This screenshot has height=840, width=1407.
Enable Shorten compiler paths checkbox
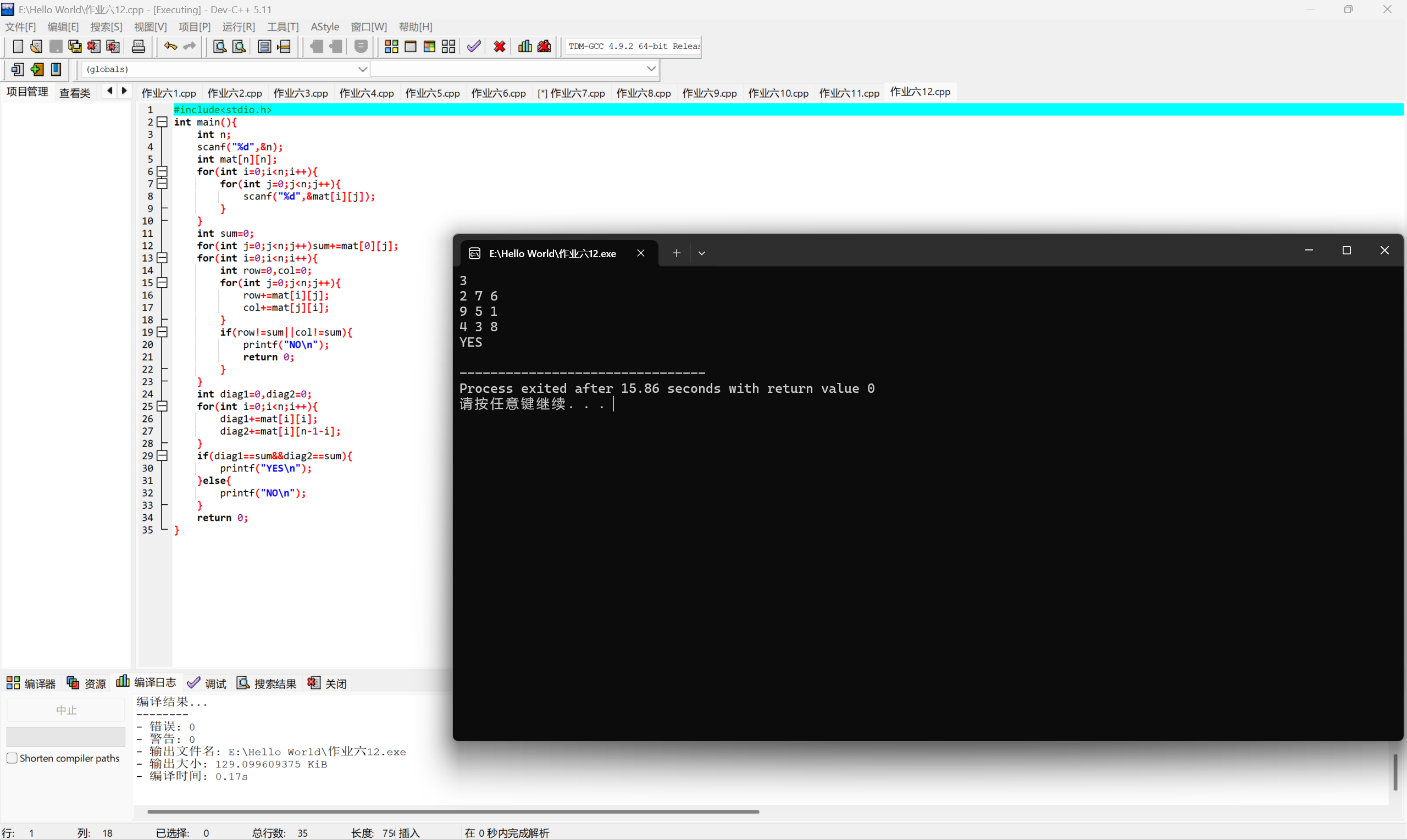(12, 758)
